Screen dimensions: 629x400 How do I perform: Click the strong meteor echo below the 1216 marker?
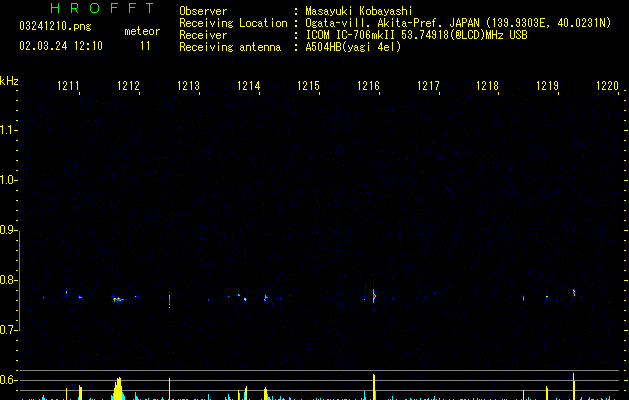[374, 296]
